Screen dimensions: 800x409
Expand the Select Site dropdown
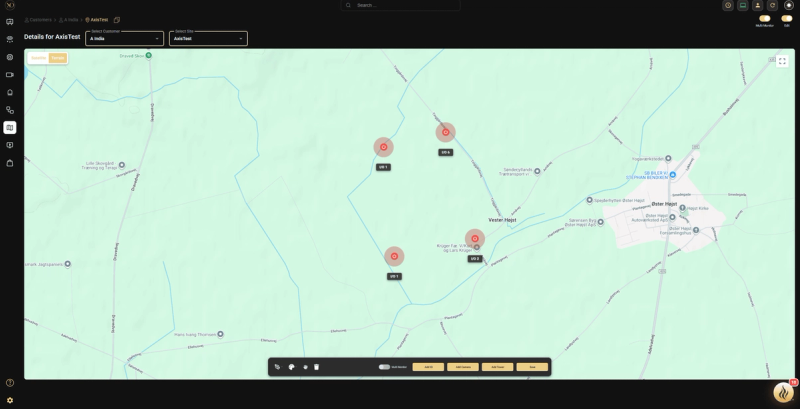(x=208, y=39)
